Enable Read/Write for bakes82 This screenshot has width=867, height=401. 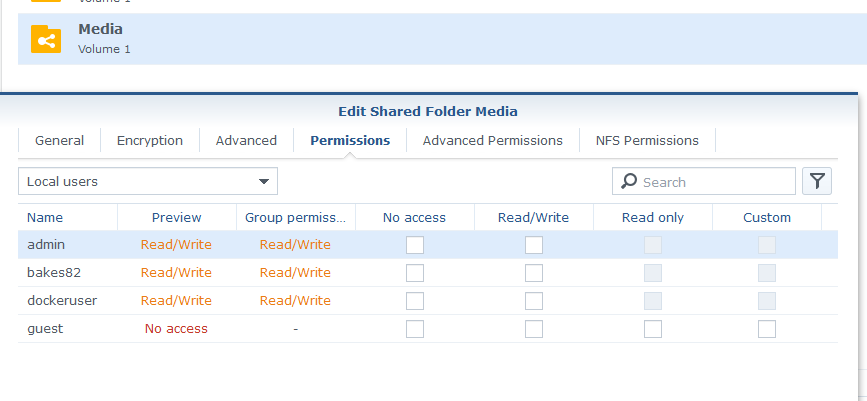[534, 273]
